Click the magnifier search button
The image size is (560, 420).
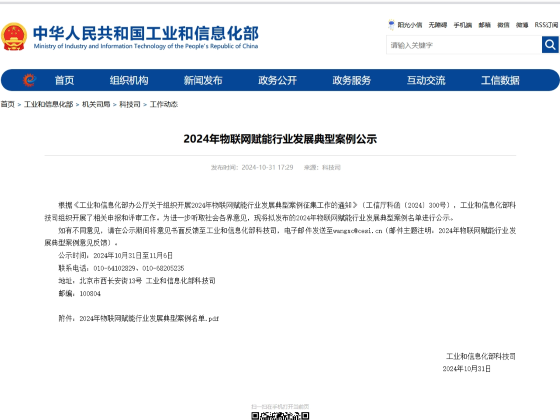click(550, 45)
